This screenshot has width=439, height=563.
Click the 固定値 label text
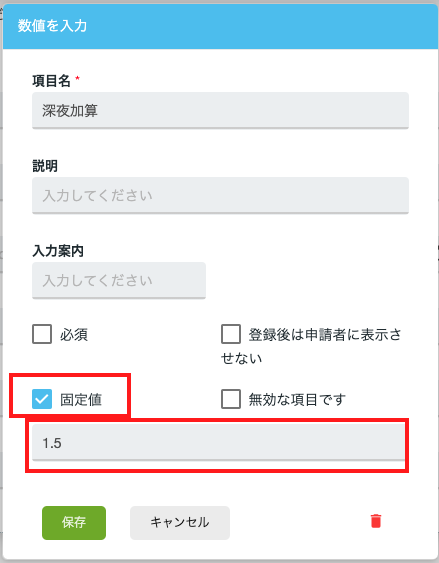coord(81,399)
